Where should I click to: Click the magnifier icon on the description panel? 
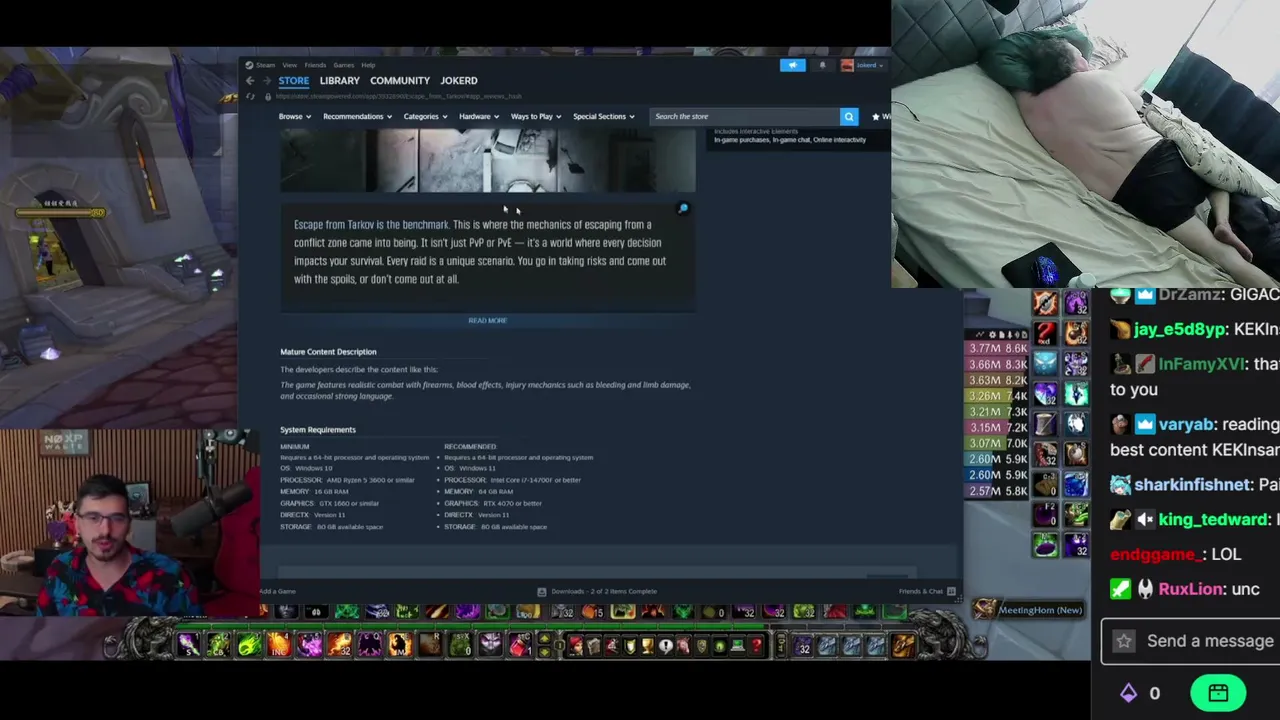[x=683, y=209]
